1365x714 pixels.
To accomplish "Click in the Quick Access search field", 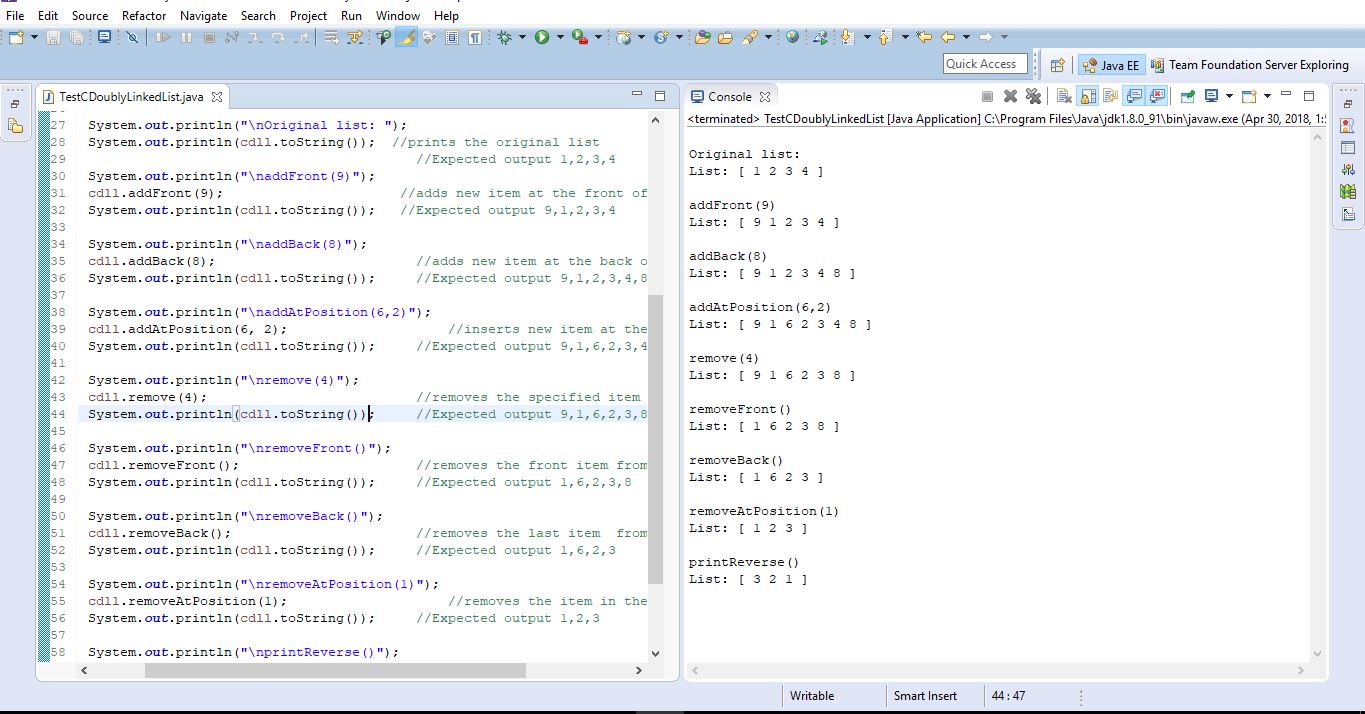I will (x=985, y=63).
